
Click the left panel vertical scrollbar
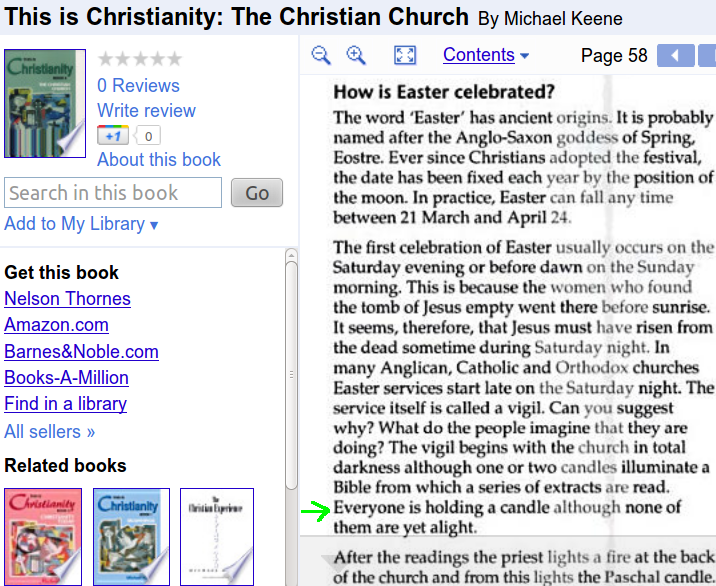click(x=291, y=400)
